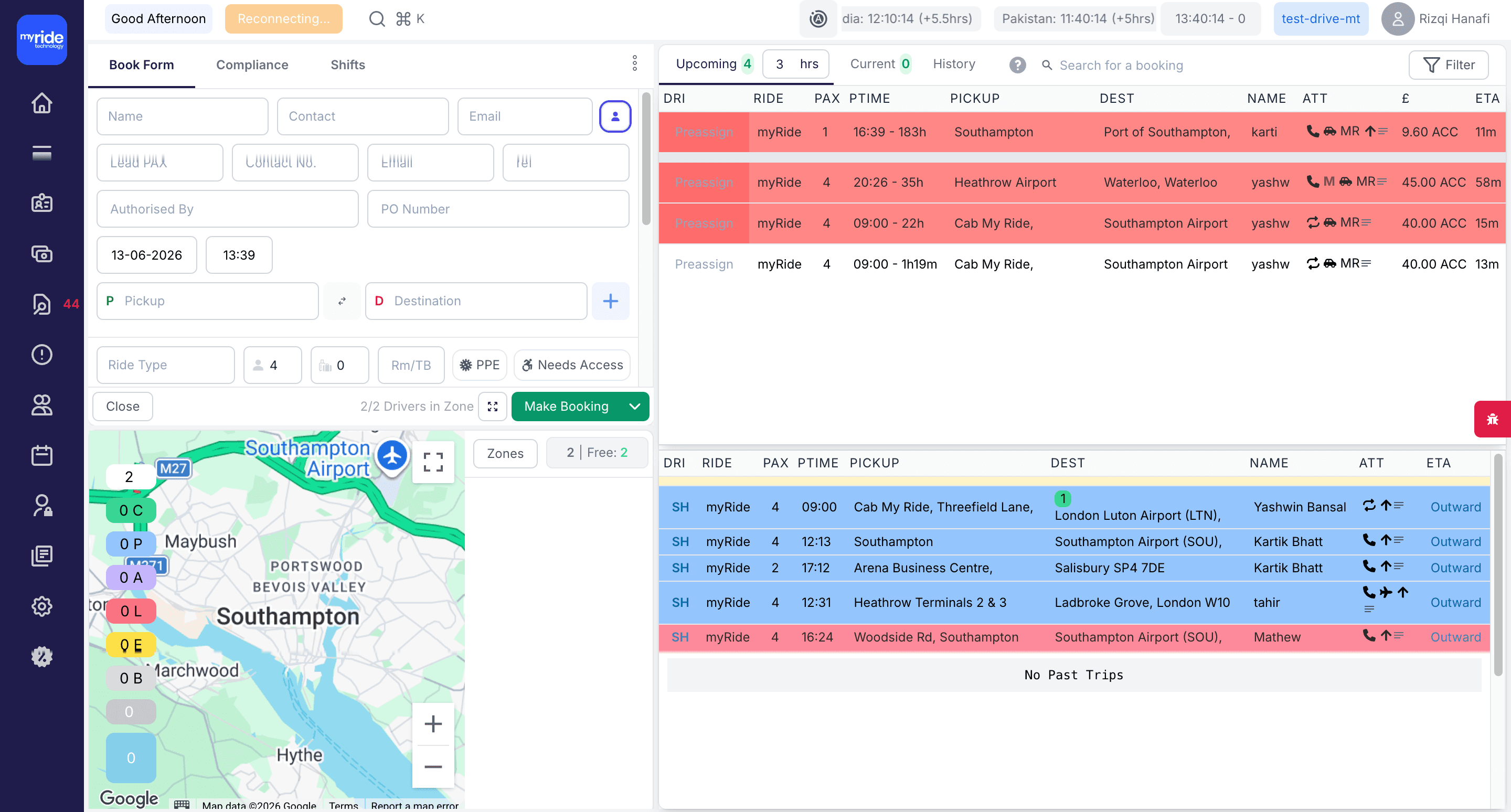Open the home dashboard icon in sidebar
This screenshot has height=812, width=1511.
(x=41, y=103)
